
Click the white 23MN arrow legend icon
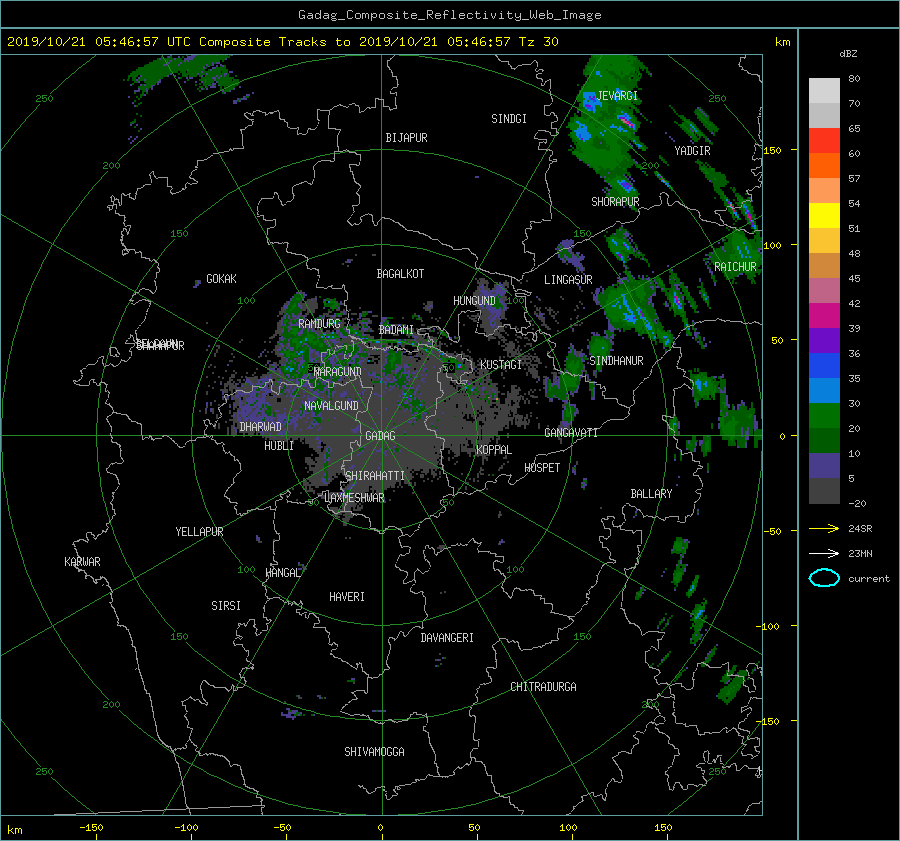click(824, 553)
